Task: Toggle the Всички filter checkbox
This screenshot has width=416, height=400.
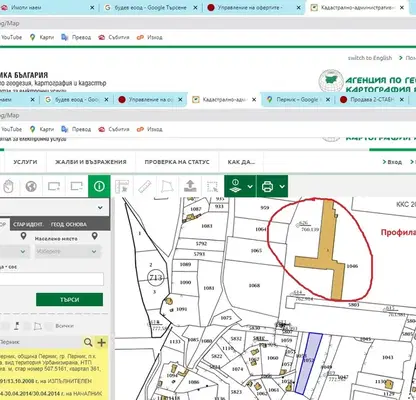Action: point(49,326)
